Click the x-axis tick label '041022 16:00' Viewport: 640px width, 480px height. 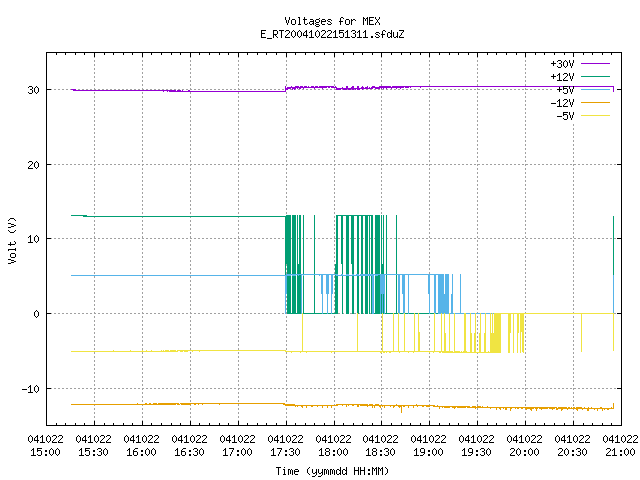(142, 446)
